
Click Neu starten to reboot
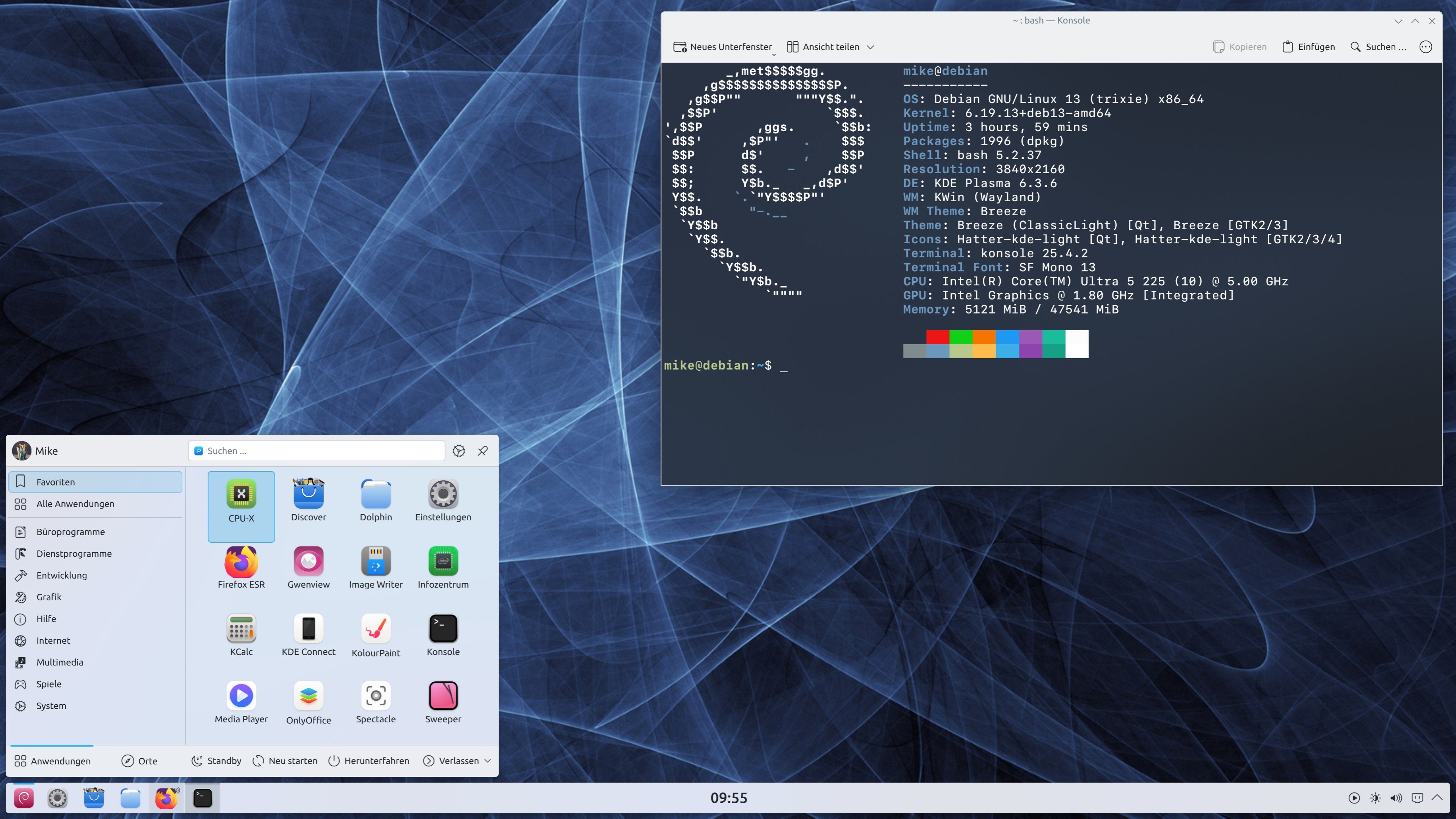[x=285, y=761]
